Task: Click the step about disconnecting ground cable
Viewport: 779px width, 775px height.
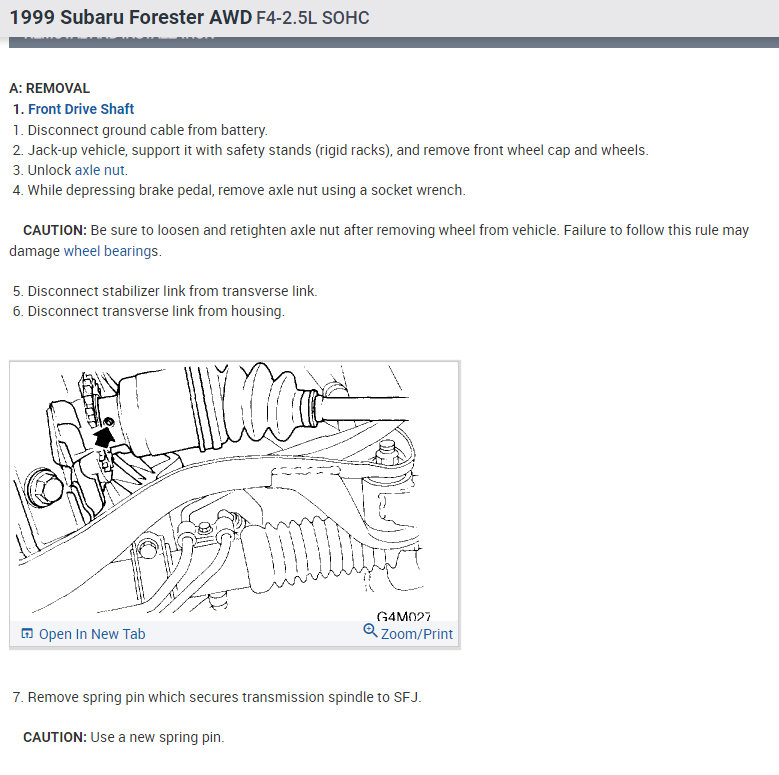Action: click(x=140, y=130)
